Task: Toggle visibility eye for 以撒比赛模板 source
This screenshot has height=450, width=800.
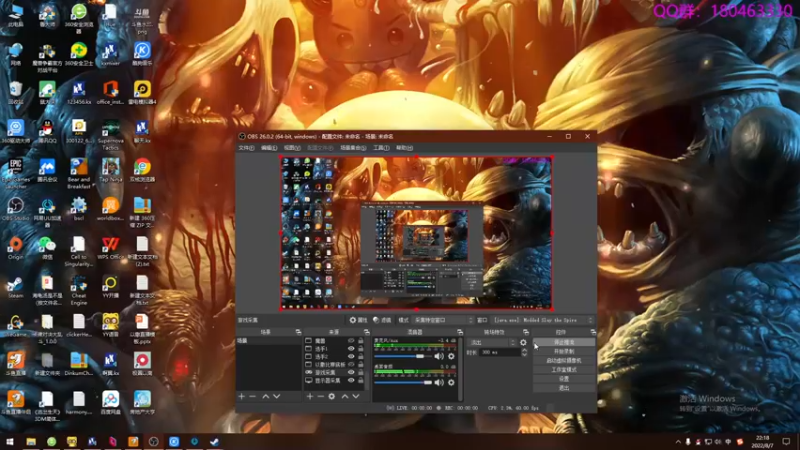Action: [351, 364]
